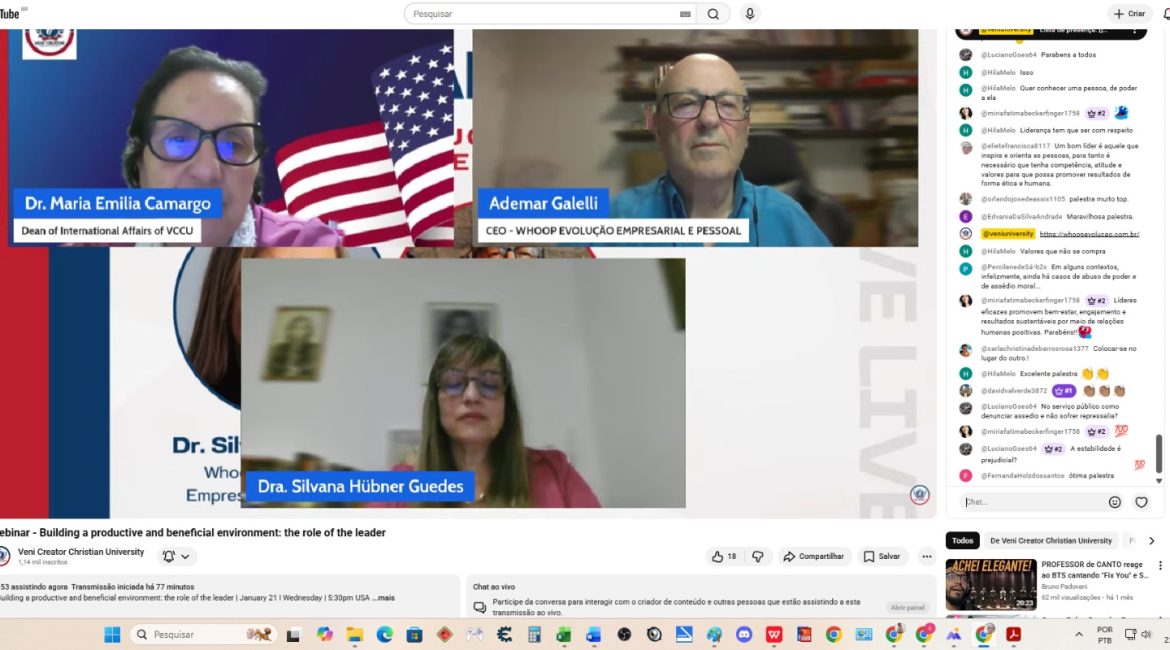
Task: Click into the Chat message input field
Action: pos(1030,502)
